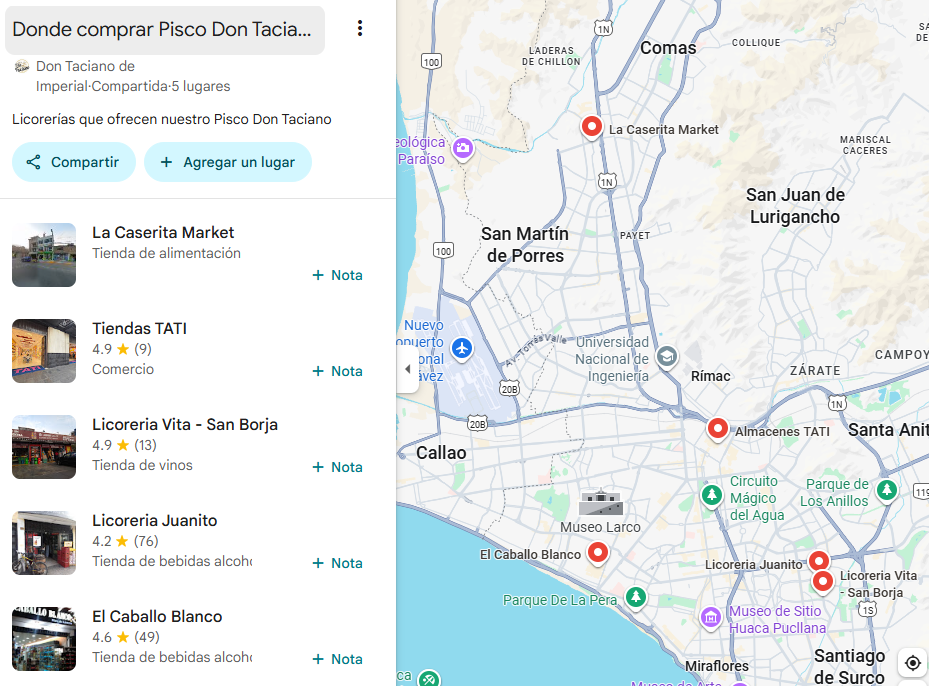Add a Nota to El Caballo Blanco

(x=338, y=659)
